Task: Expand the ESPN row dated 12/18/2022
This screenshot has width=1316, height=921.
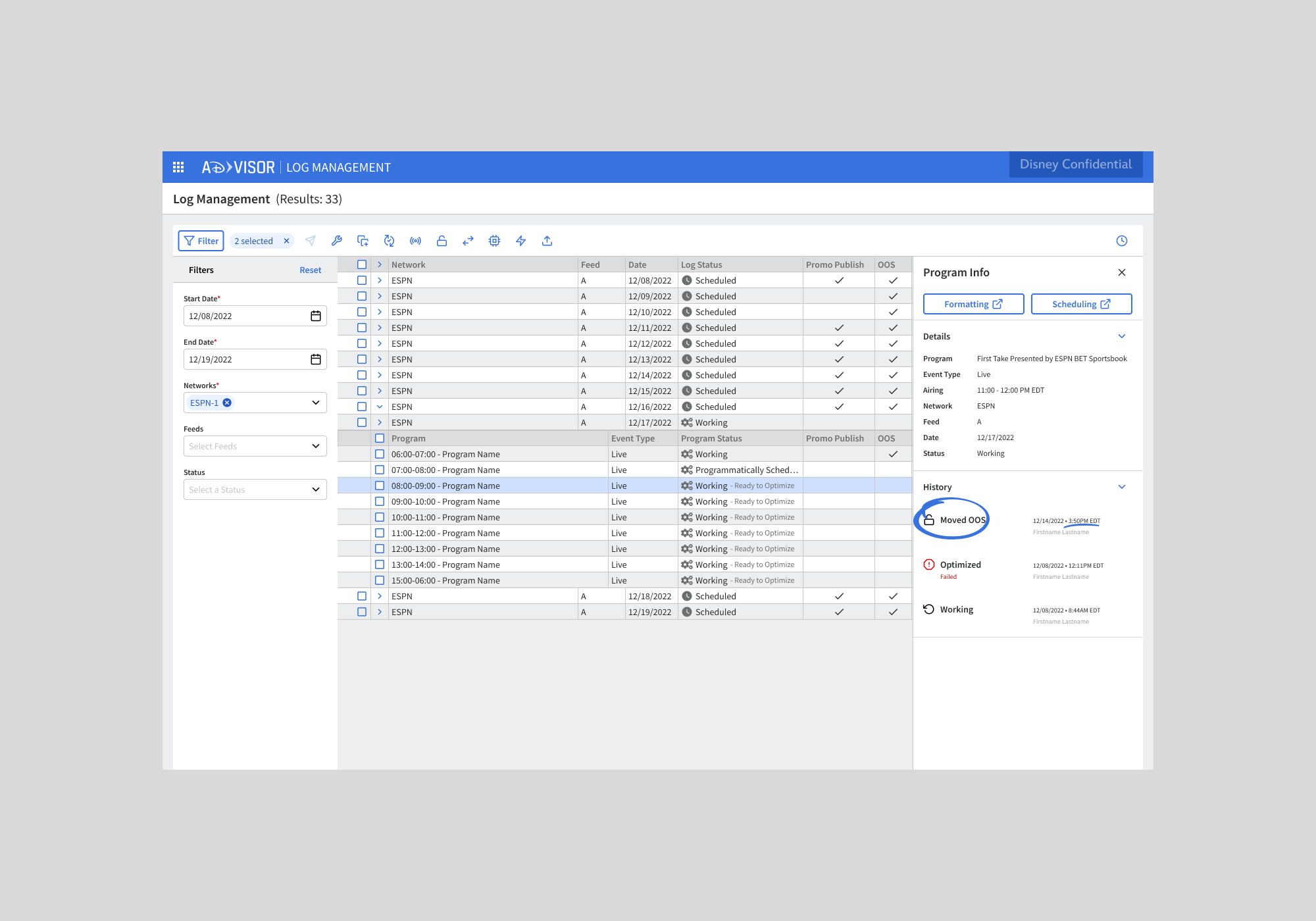Action: click(380, 595)
